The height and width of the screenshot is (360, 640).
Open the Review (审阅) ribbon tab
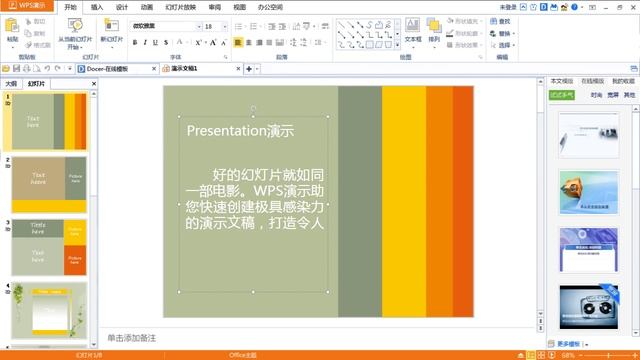click(x=215, y=7)
